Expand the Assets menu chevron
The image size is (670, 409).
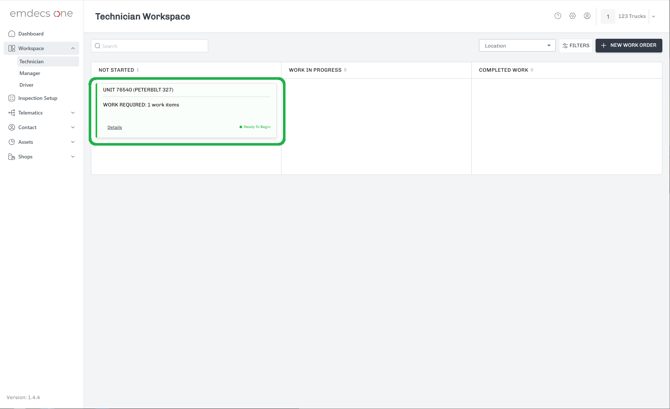[x=73, y=142]
